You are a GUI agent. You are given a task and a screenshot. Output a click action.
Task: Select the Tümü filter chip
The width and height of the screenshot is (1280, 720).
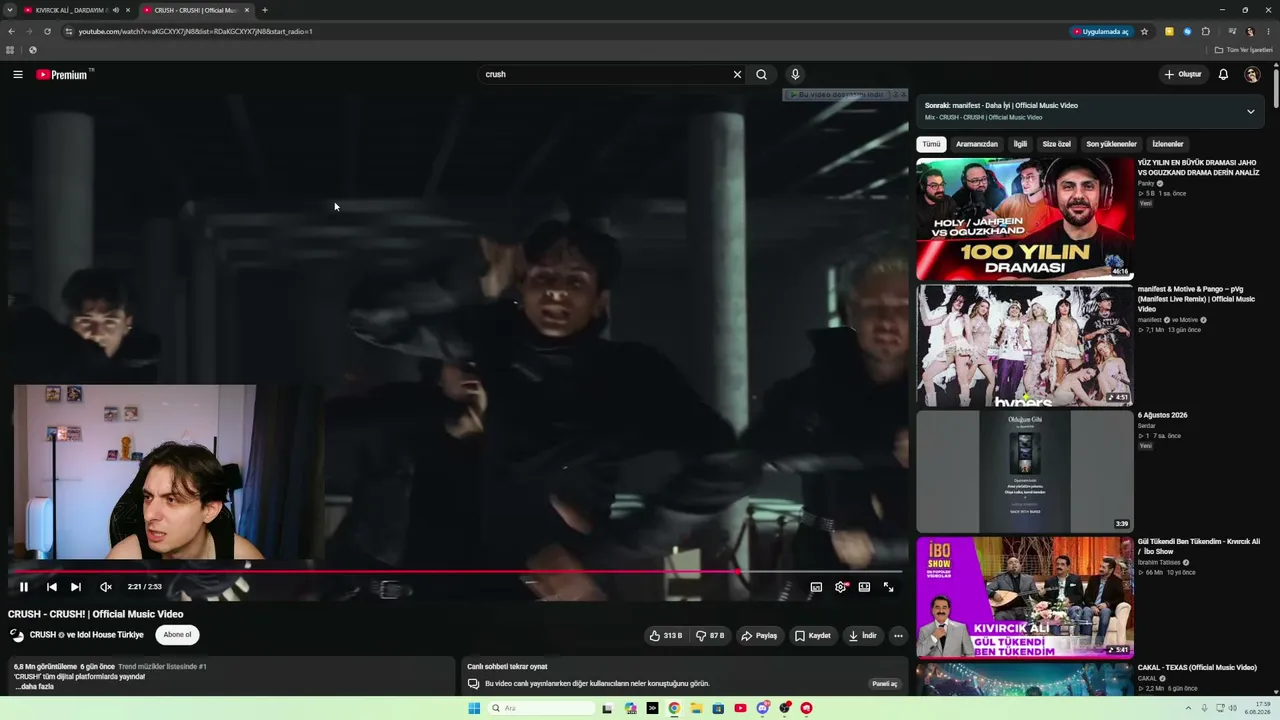[931, 144]
